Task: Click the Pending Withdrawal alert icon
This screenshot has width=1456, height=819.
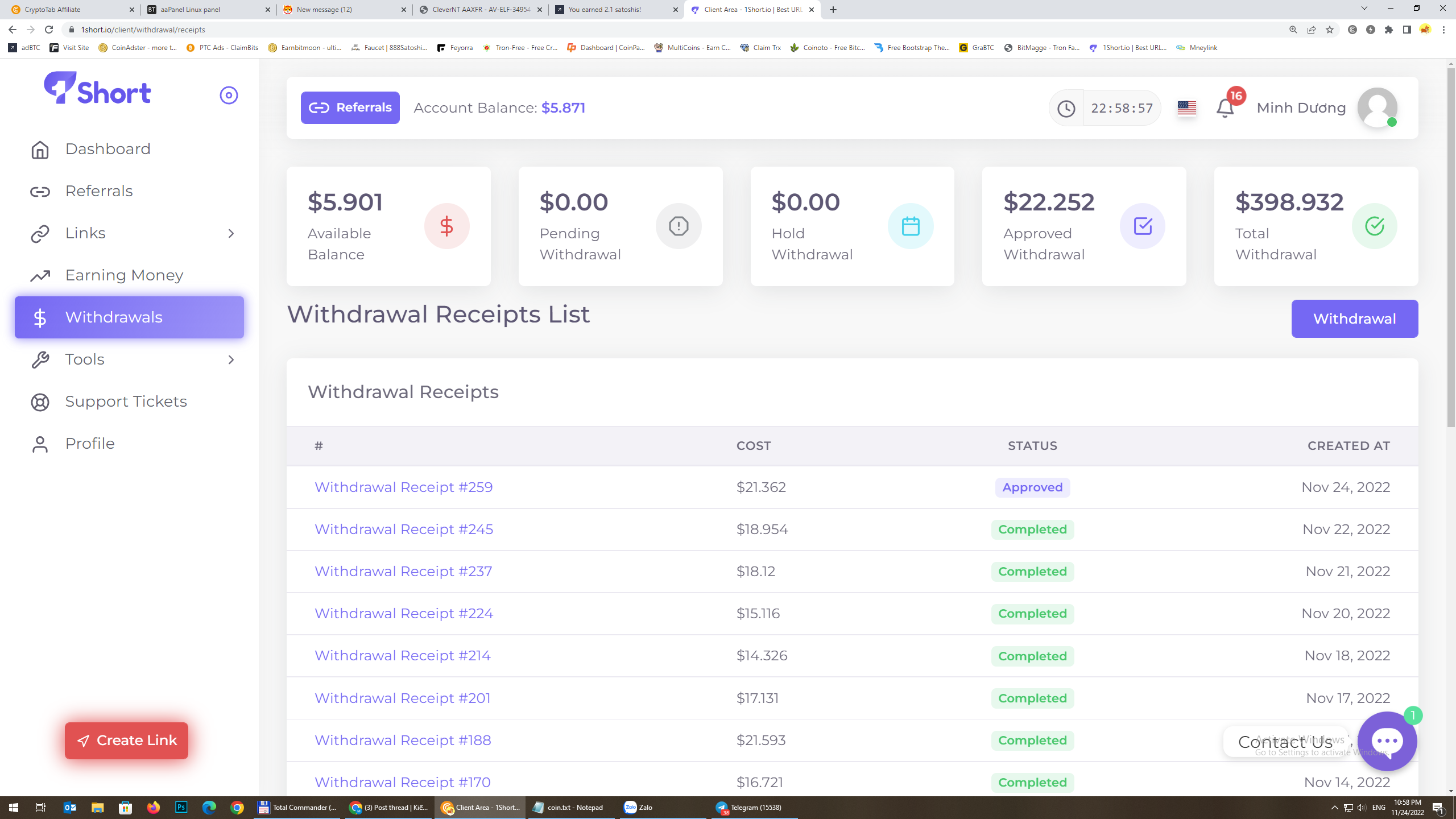Action: pos(679,226)
